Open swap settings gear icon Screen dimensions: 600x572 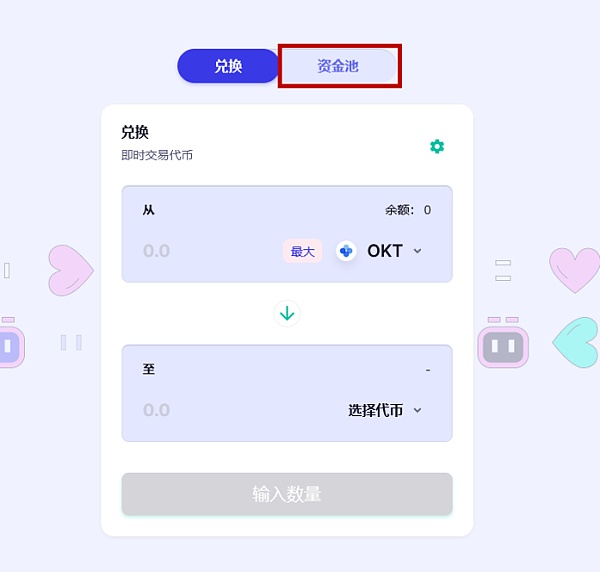pyautogui.click(x=437, y=147)
